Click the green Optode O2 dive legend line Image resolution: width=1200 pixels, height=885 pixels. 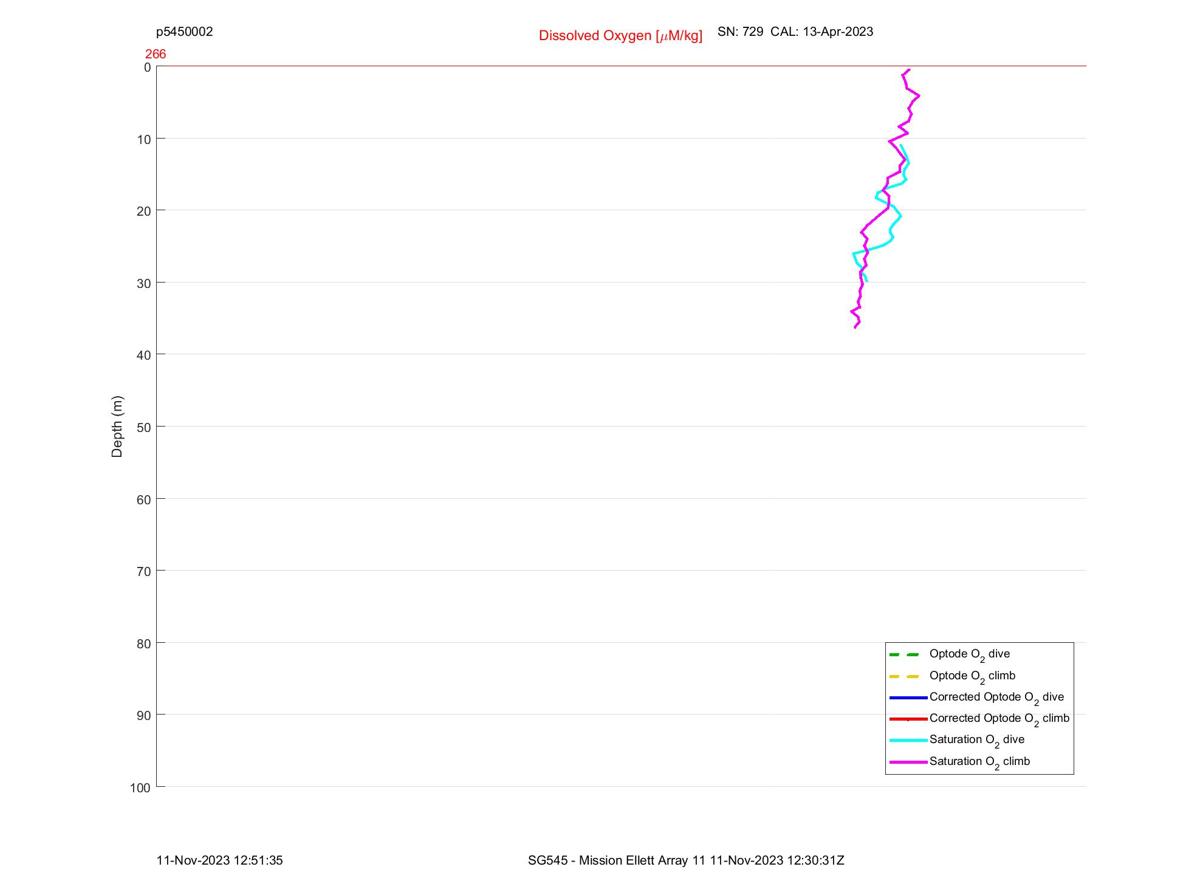(908, 654)
